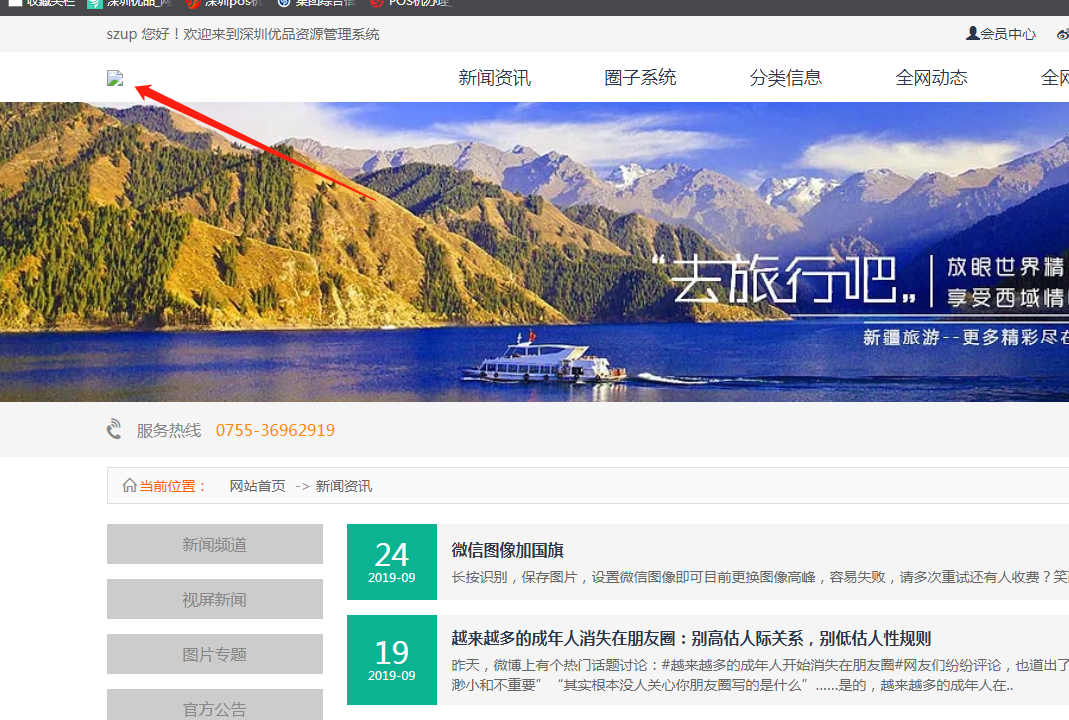Select 分类信息 from the top navigation
1069x720 pixels.
tap(785, 78)
